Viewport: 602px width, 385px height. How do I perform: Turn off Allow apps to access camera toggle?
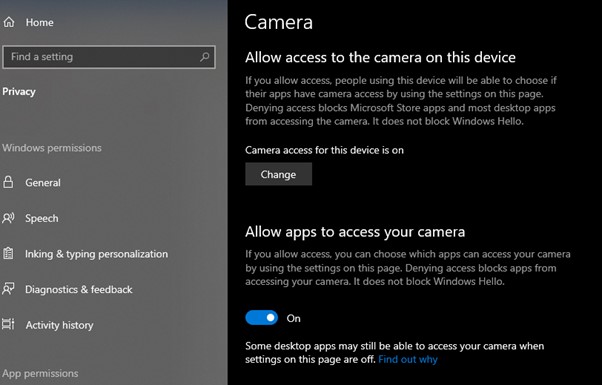261,318
